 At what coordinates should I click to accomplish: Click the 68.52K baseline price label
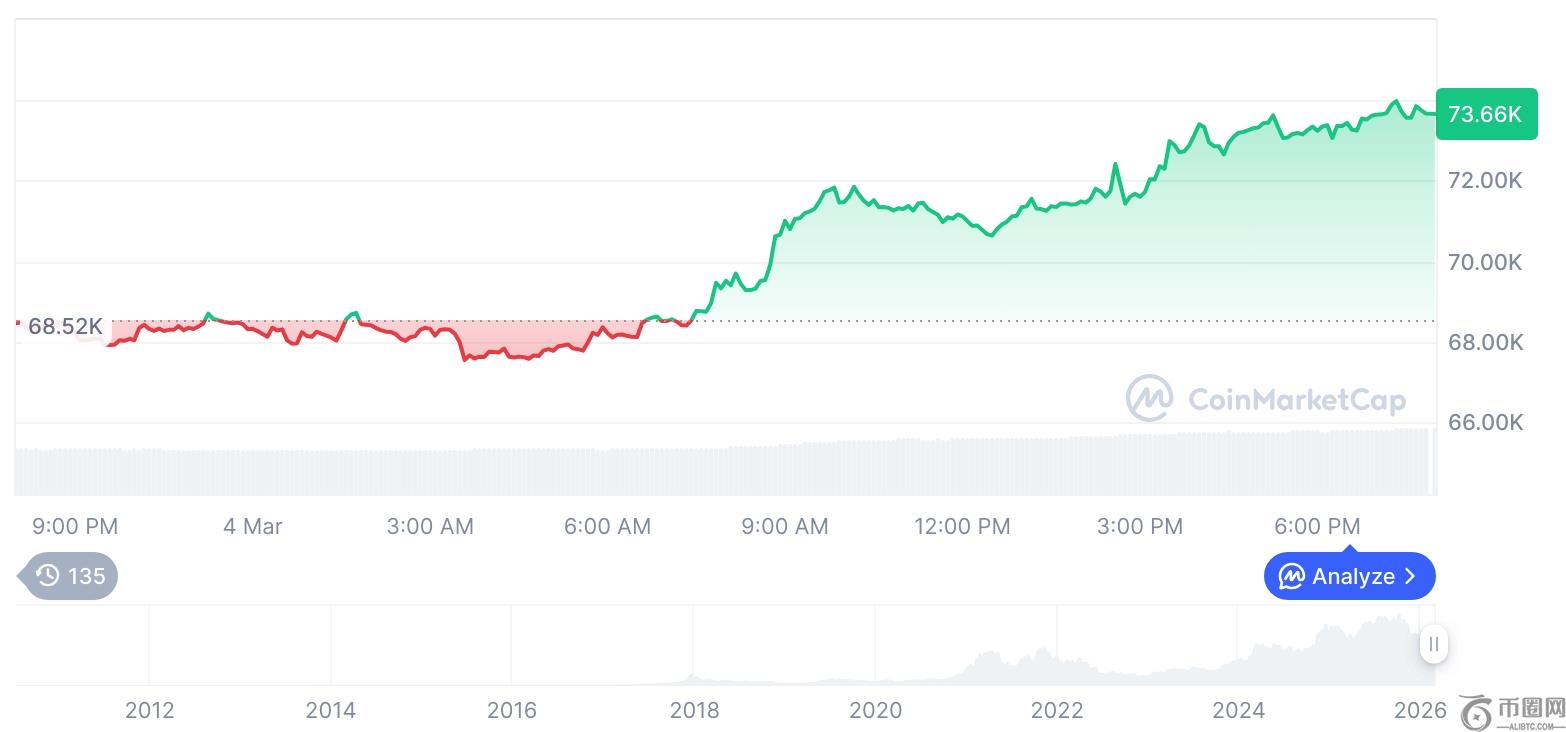point(65,326)
